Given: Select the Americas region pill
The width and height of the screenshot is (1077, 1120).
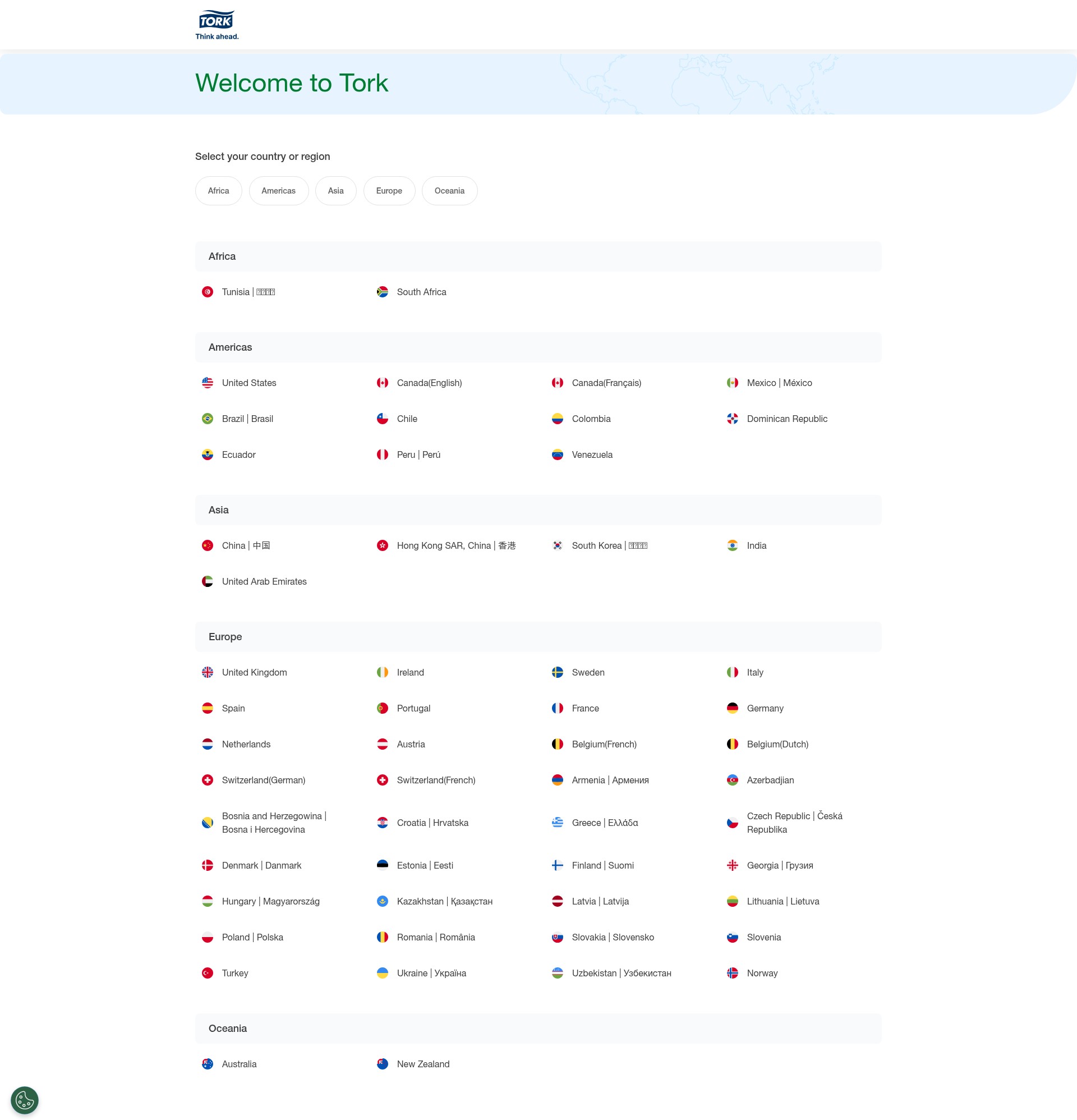Looking at the screenshot, I should point(278,191).
